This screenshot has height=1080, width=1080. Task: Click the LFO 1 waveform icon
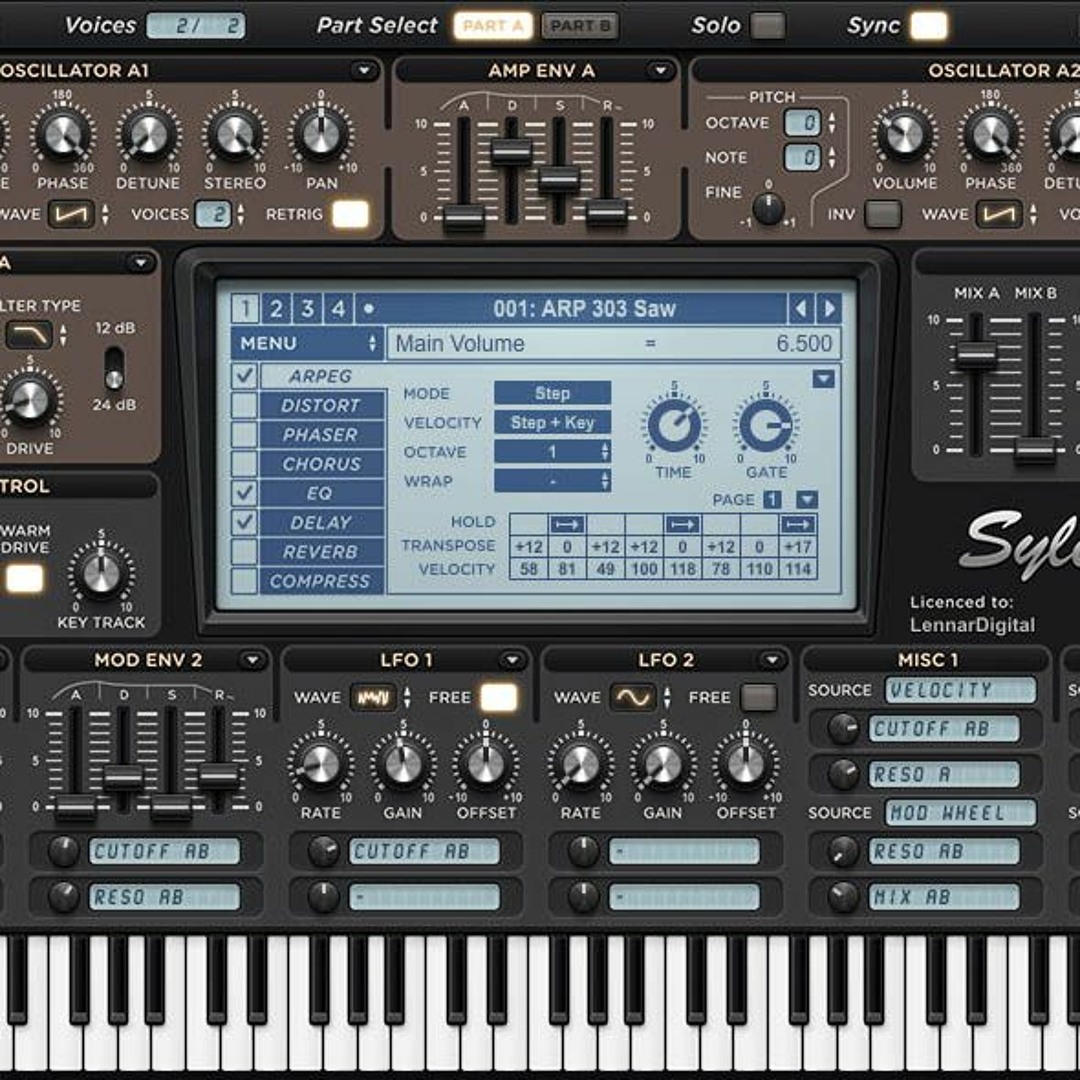[x=373, y=697]
